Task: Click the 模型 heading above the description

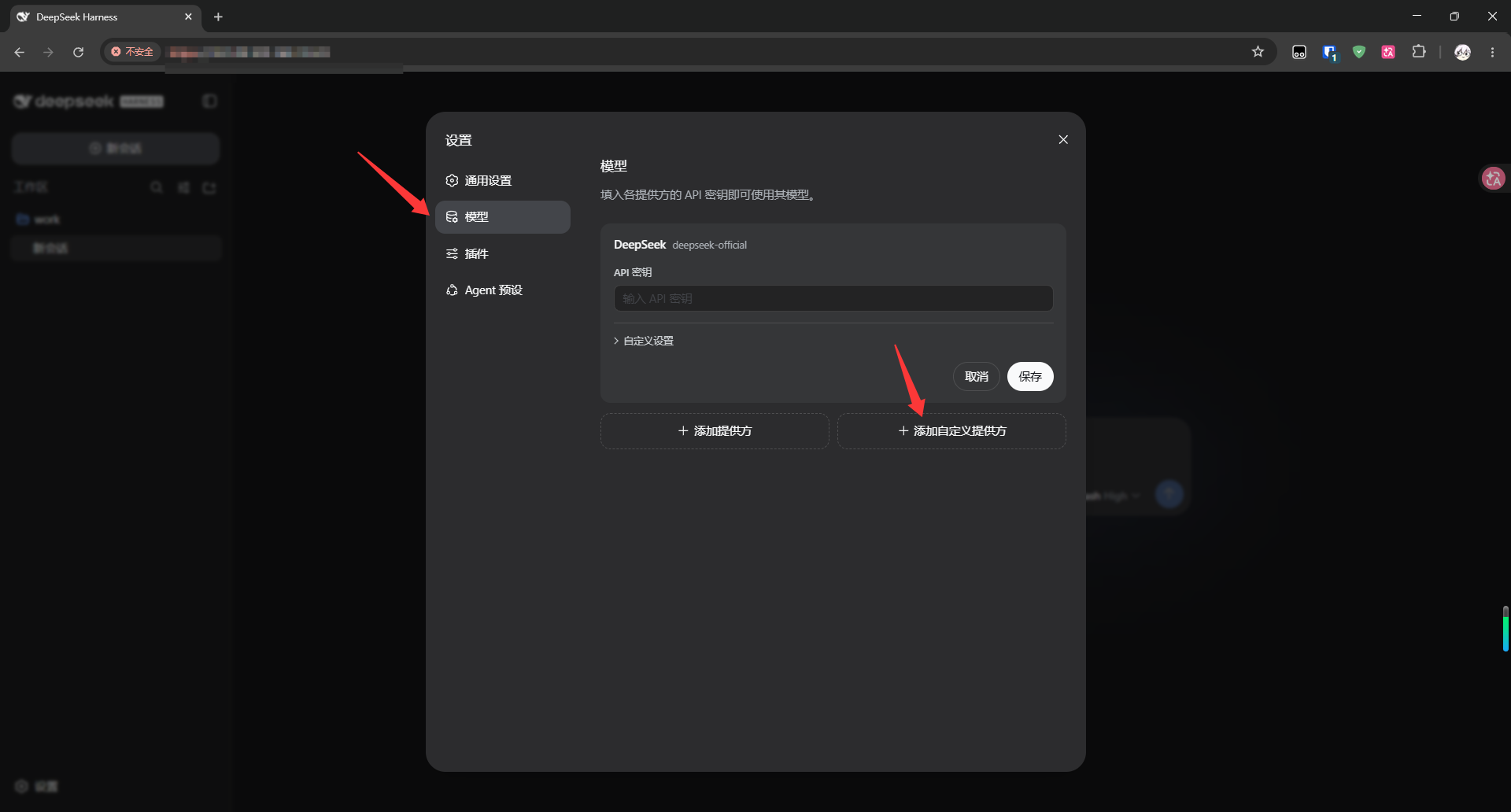Action: pyautogui.click(x=614, y=166)
